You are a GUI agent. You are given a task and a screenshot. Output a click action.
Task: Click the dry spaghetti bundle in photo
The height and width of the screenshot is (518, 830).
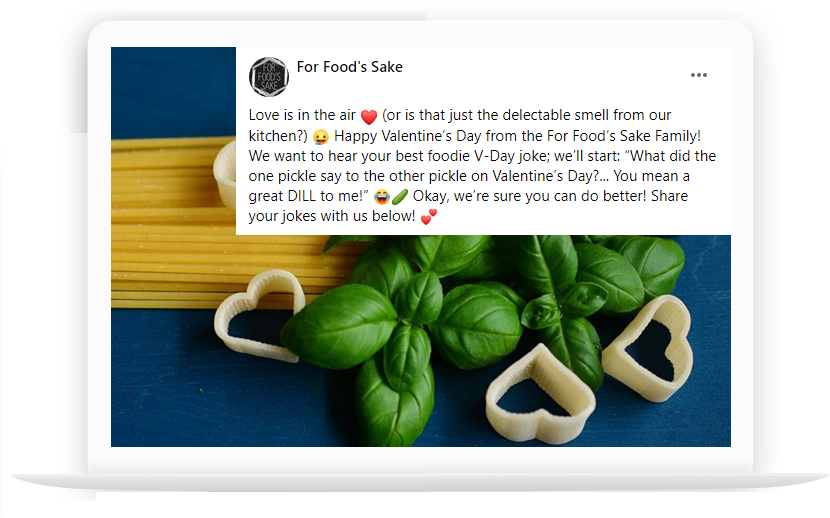click(212, 222)
